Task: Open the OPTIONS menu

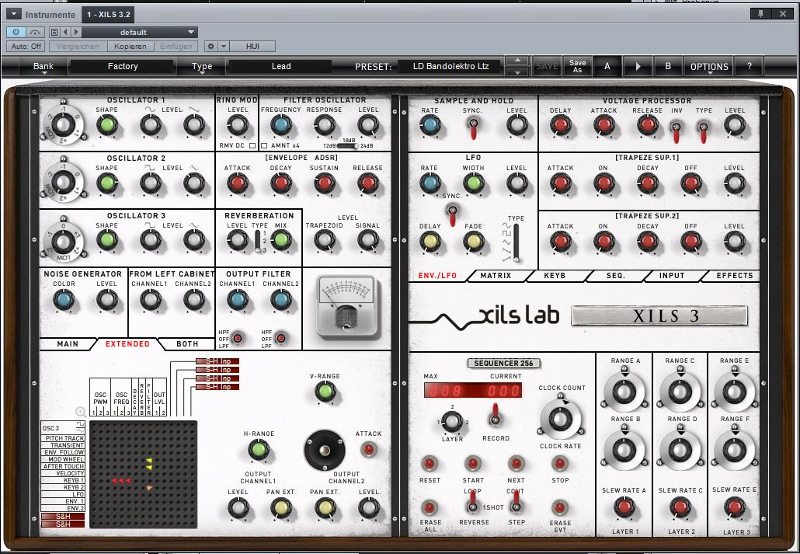Action: (709, 67)
